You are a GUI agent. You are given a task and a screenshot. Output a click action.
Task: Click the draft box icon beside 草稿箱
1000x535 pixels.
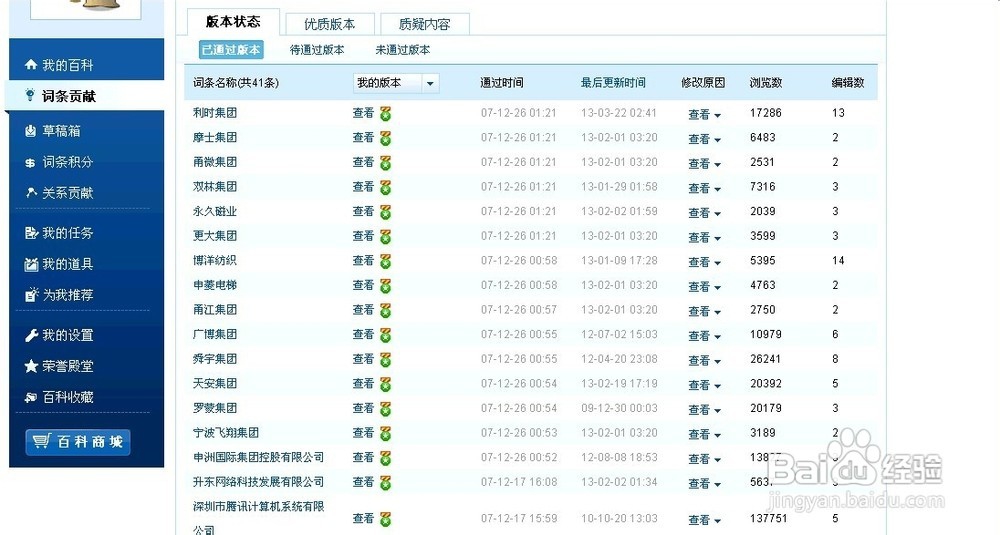click(x=31, y=131)
